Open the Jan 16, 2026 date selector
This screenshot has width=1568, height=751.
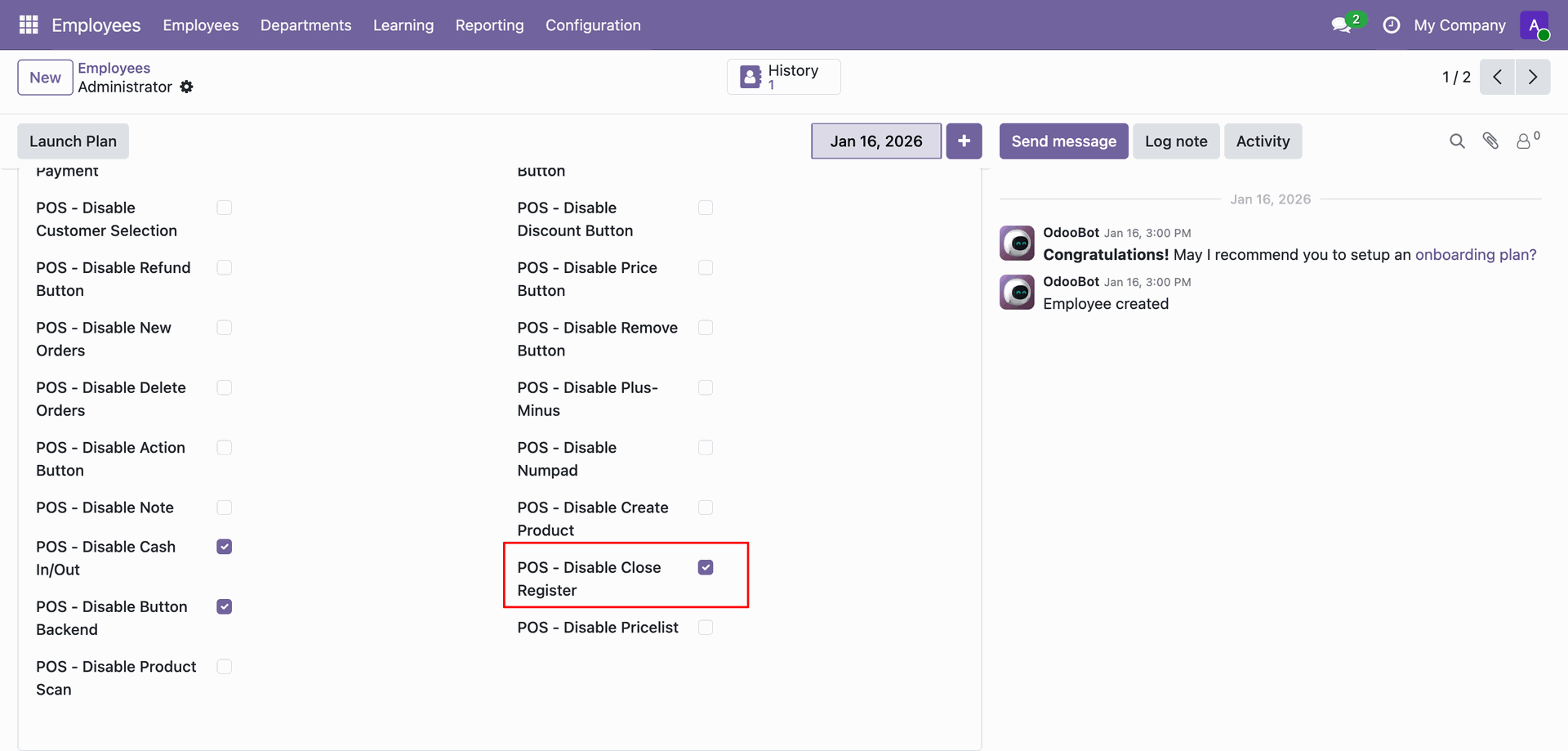(875, 141)
